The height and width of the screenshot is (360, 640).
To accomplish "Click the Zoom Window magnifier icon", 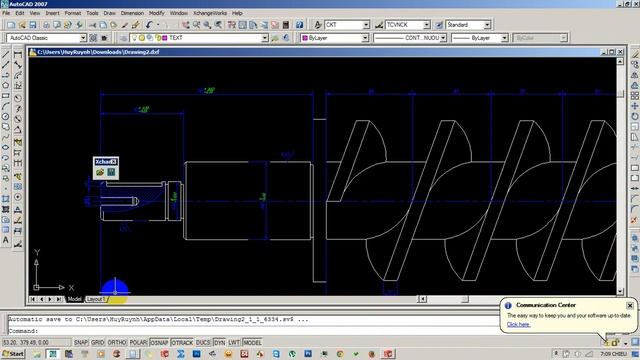I will pyautogui.click(x=207, y=25).
